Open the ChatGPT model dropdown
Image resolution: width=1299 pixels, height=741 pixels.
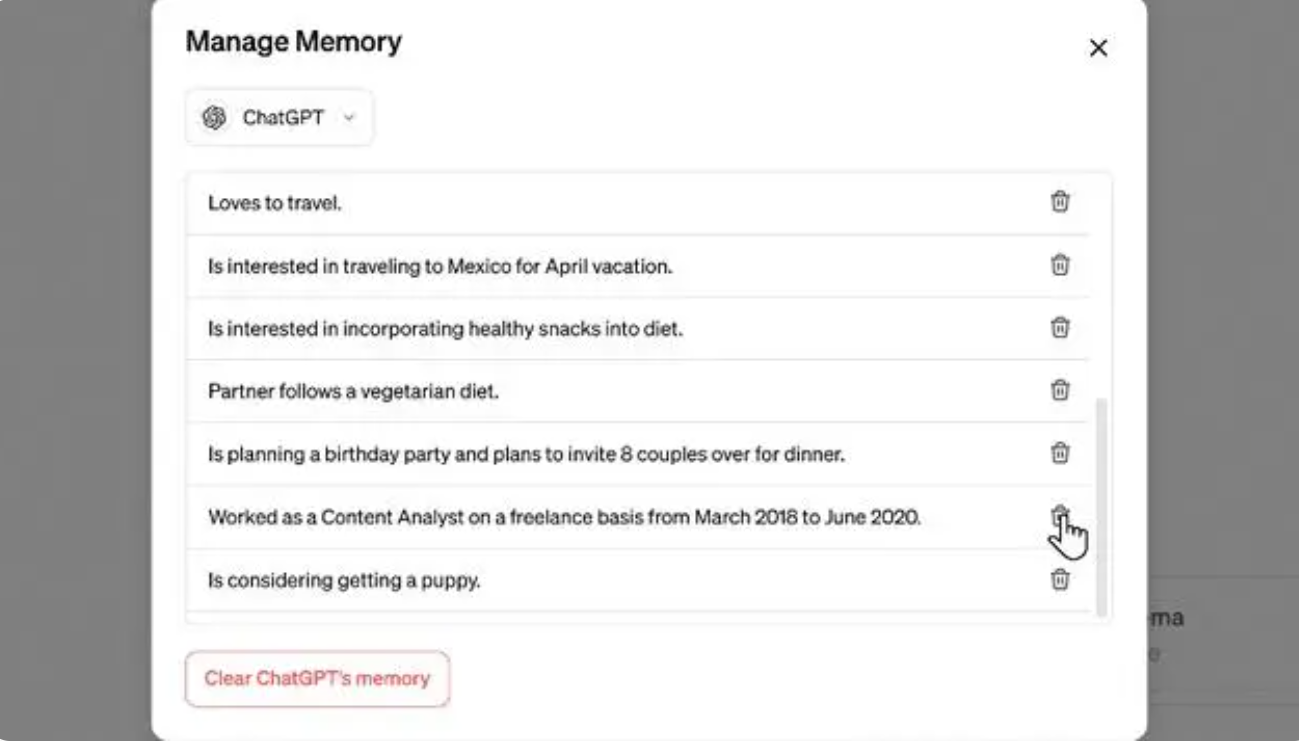[279, 118]
